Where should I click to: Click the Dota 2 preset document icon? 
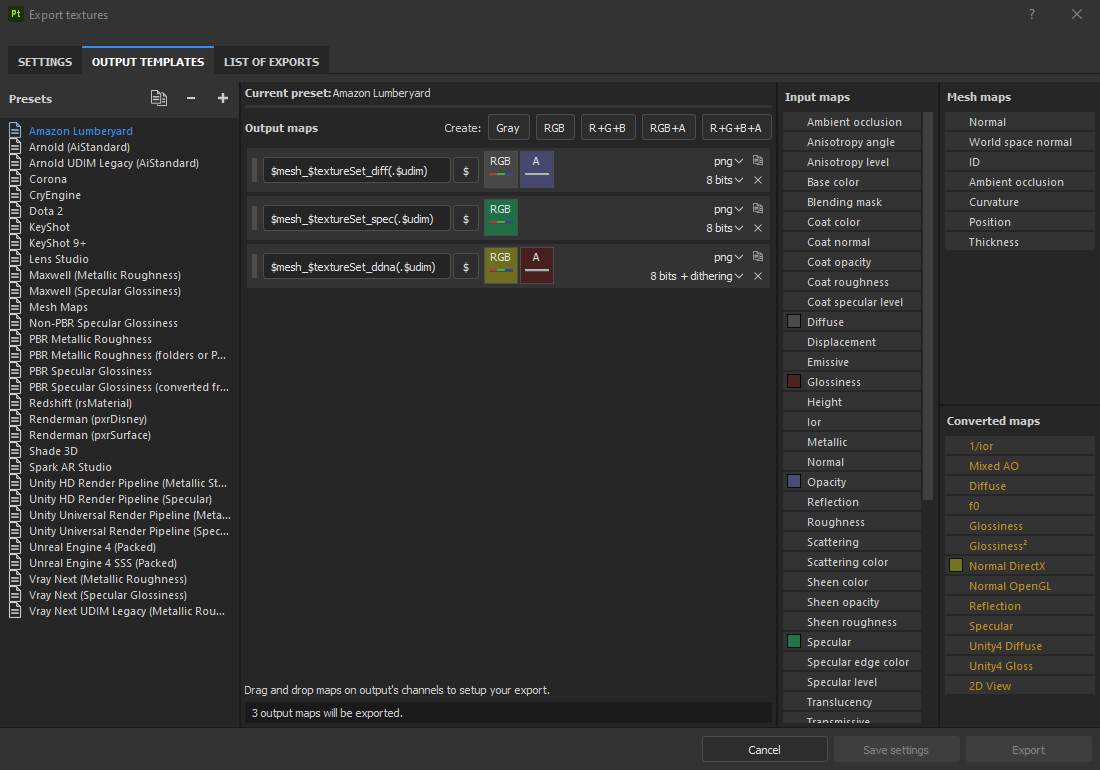pos(15,211)
